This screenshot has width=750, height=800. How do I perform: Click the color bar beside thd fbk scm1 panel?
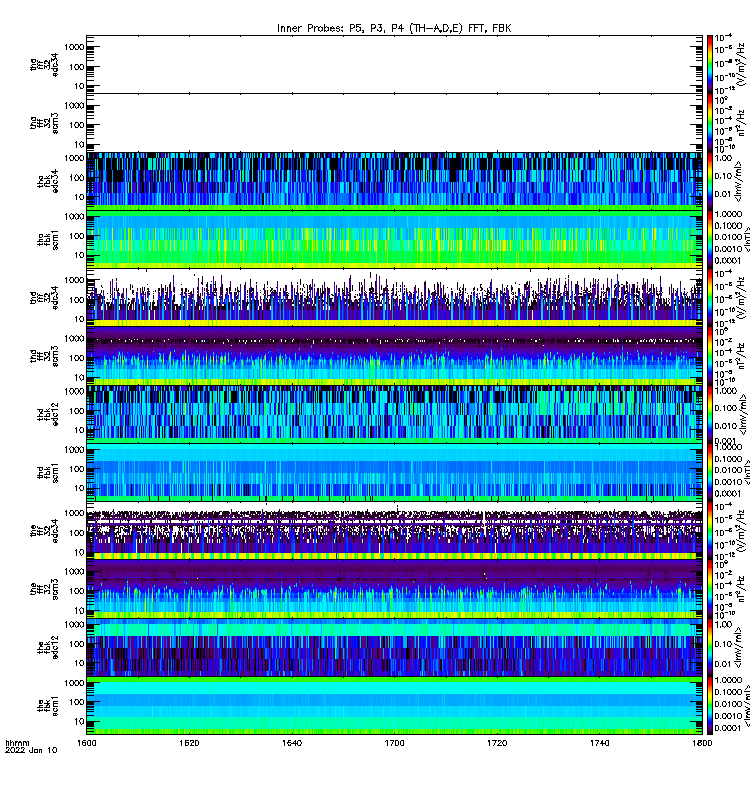pos(710,473)
